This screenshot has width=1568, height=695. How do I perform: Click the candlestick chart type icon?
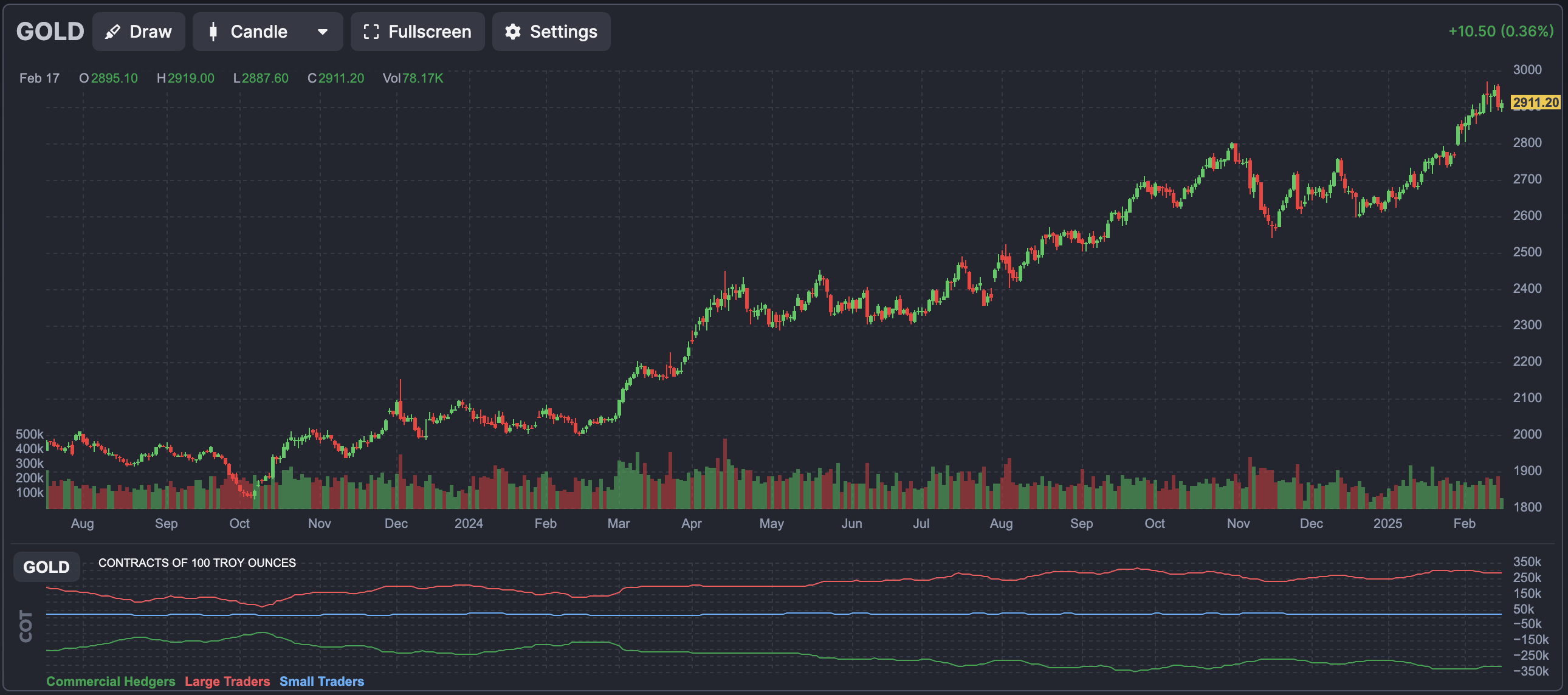(x=213, y=32)
